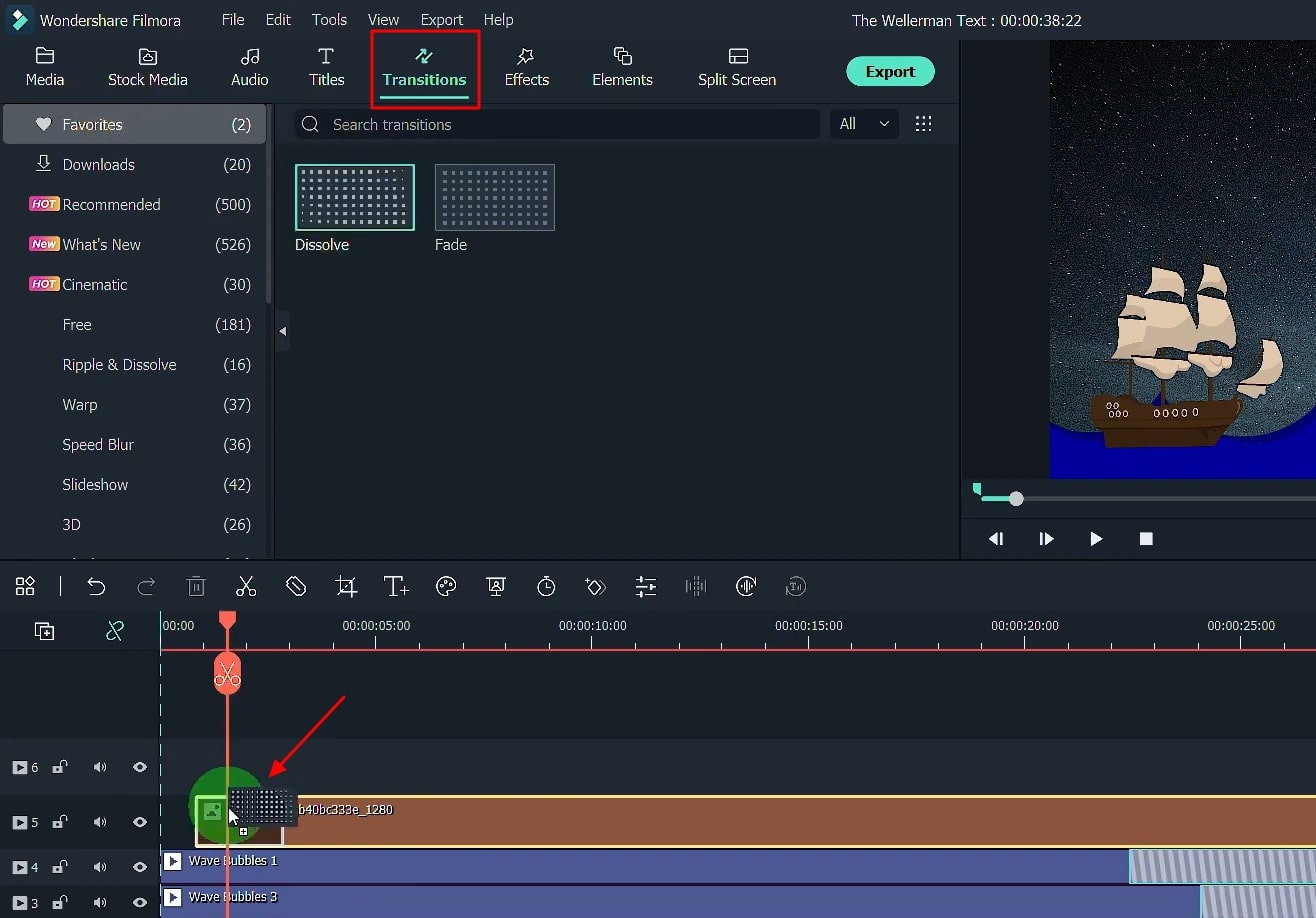Click the preview progress slider handle

(1016, 498)
